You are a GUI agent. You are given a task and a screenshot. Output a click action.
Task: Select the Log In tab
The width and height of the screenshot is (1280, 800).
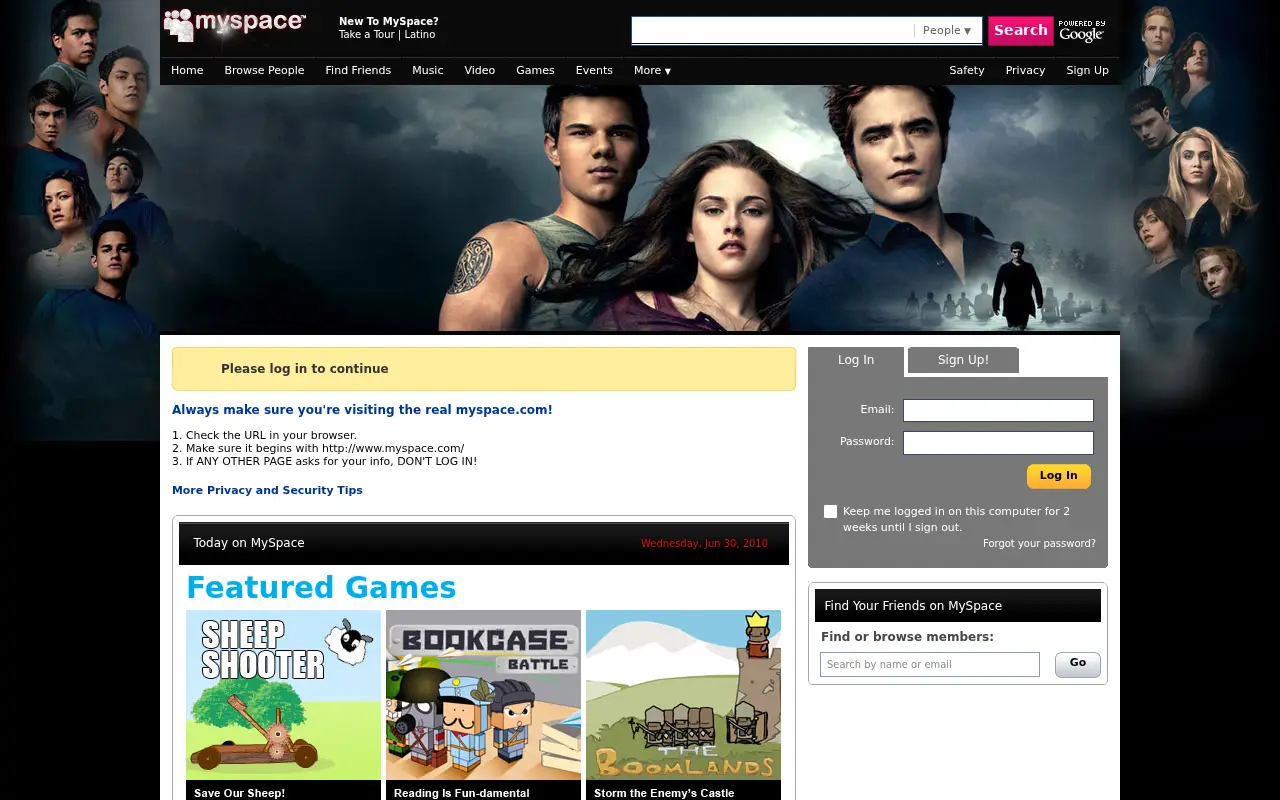[x=856, y=361]
